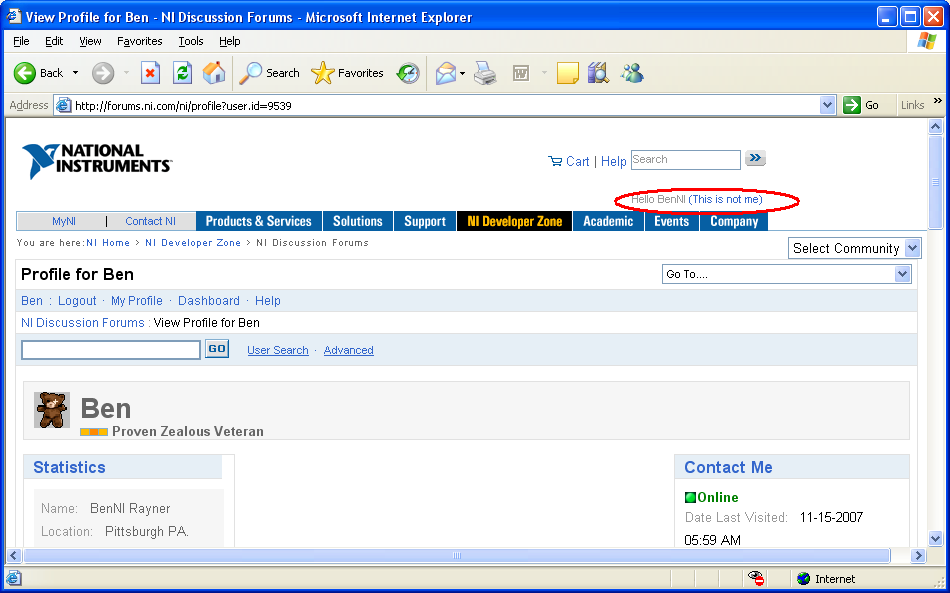950x593 pixels.
Task: Open the Favorites menu
Action: pyautogui.click(x=139, y=41)
